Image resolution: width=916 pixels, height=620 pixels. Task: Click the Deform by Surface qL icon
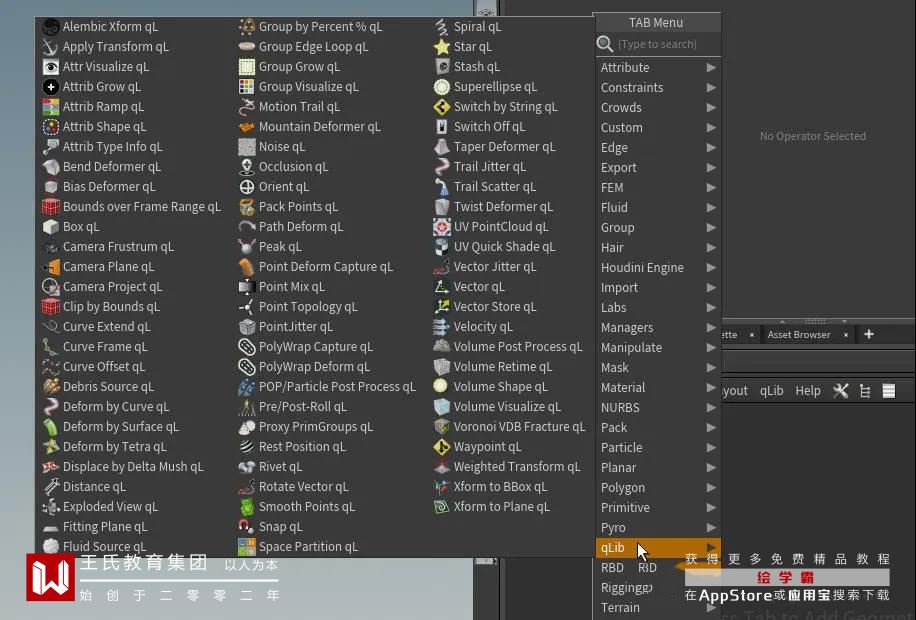[51, 427]
